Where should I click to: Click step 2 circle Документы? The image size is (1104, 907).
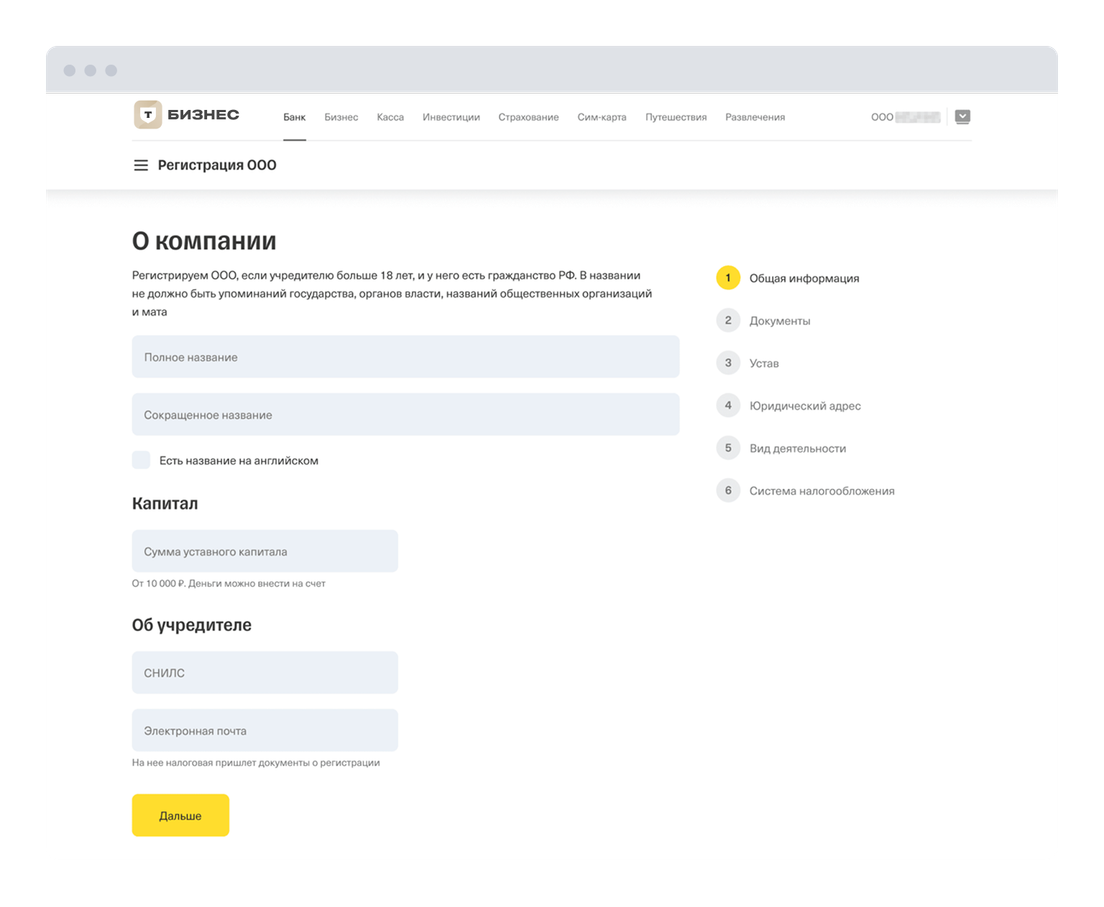click(728, 321)
